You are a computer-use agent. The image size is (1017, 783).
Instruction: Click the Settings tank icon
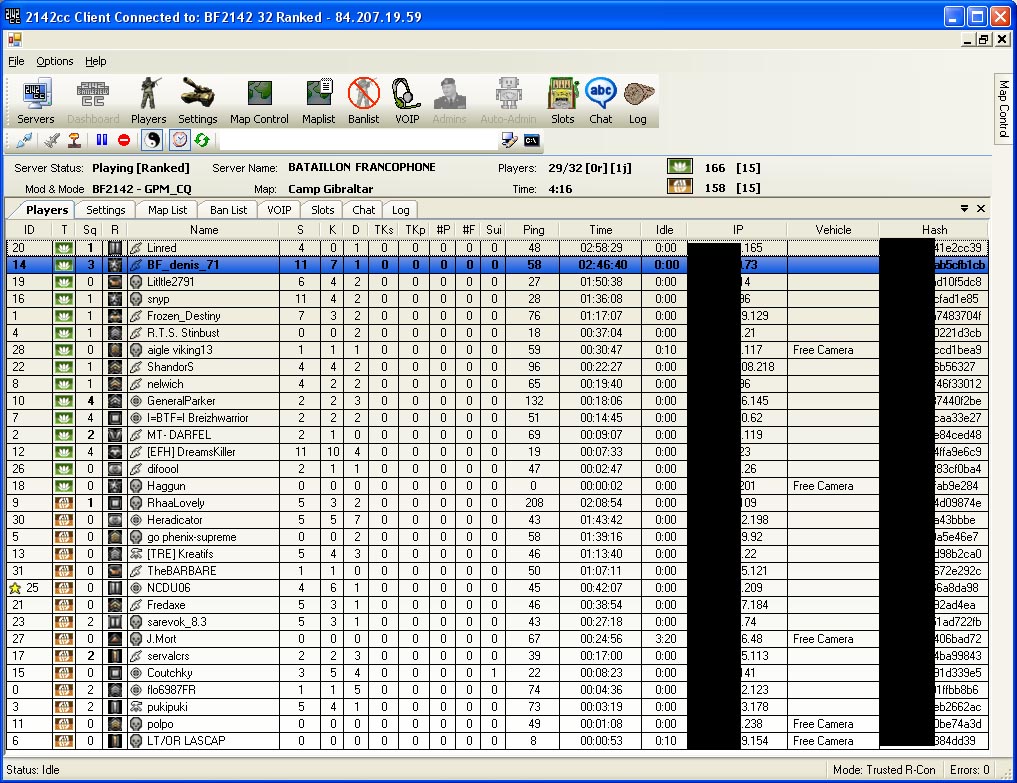tap(198, 102)
